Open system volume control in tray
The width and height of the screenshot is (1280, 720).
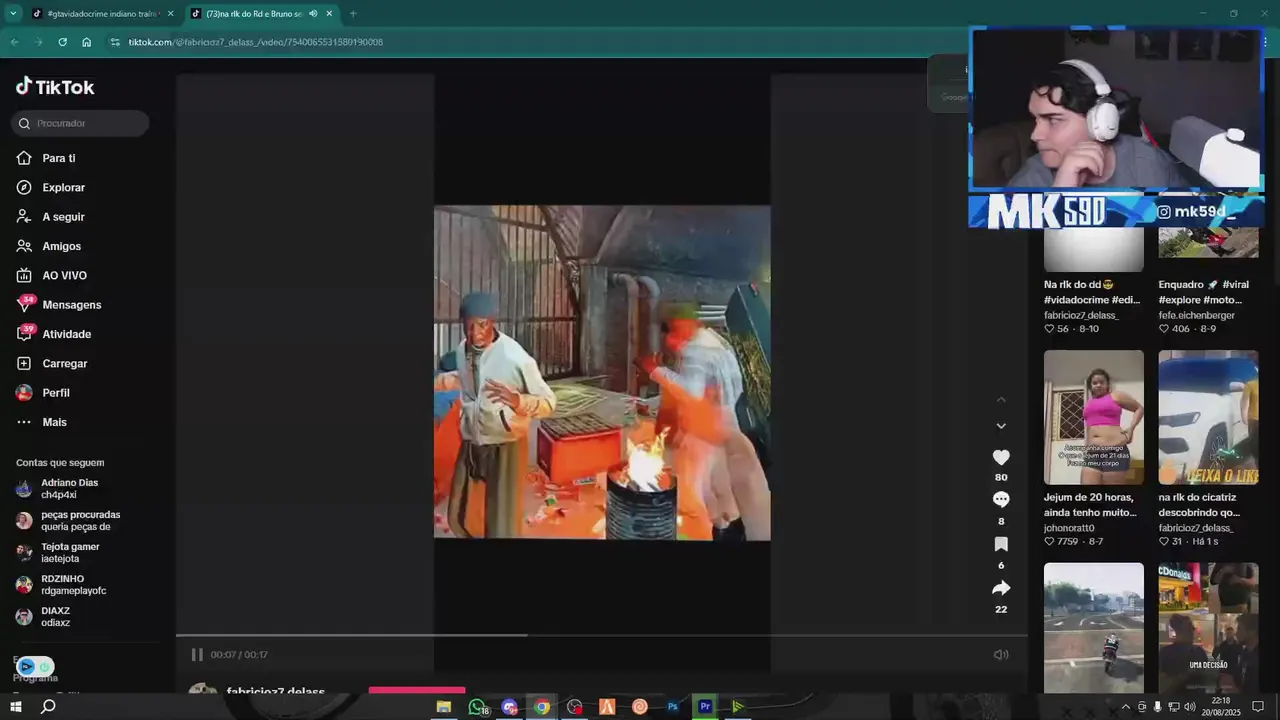click(x=1190, y=707)
